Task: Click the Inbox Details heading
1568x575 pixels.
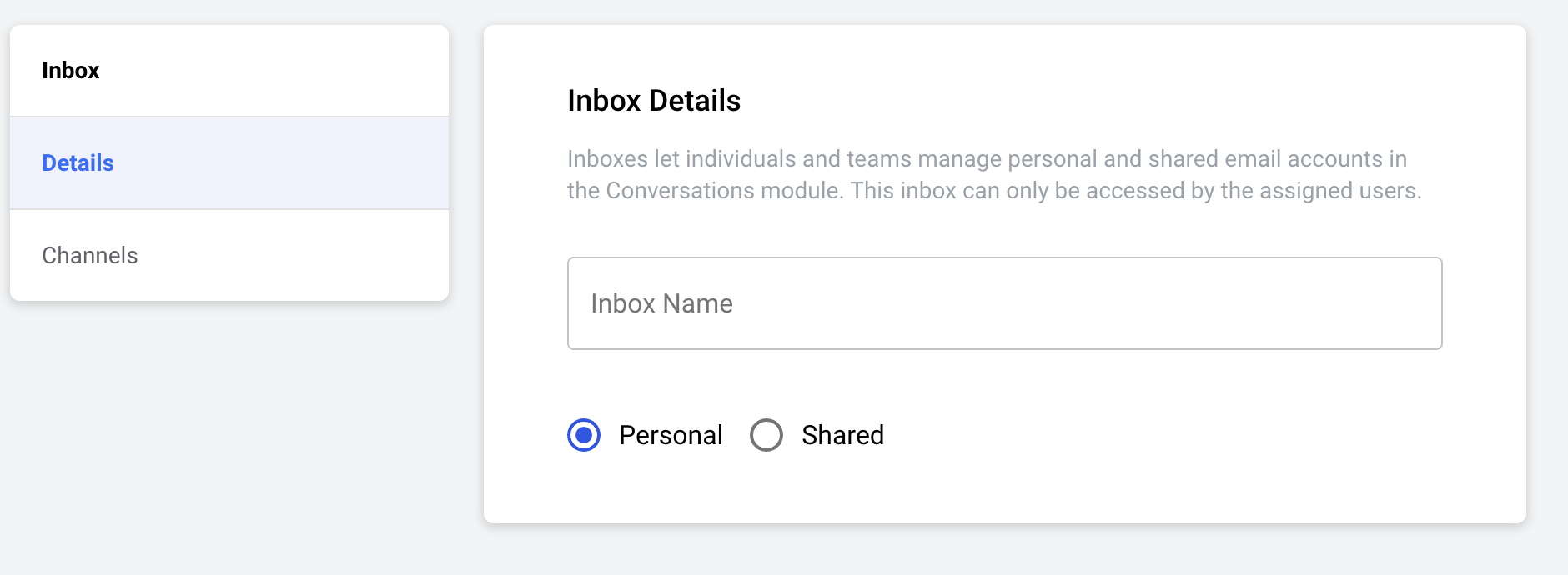Action: pos(654,101)
